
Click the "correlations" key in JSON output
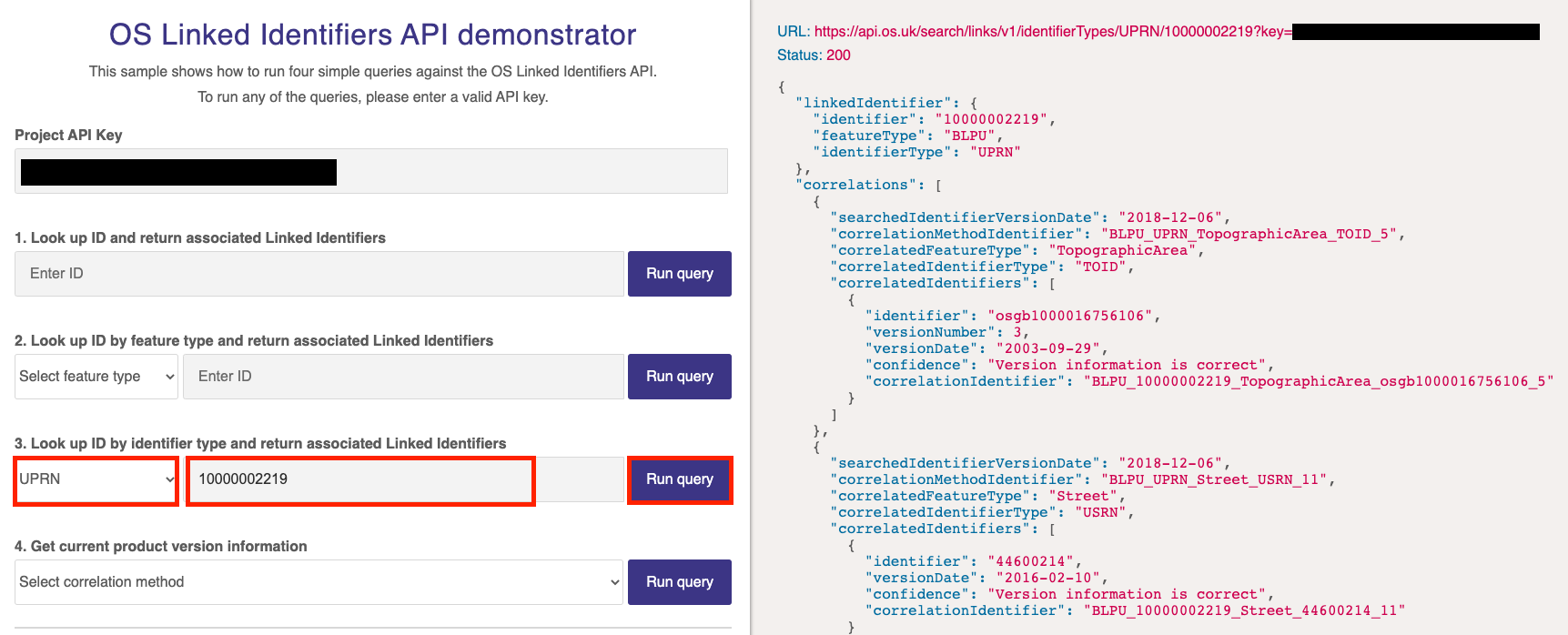tap(856, 185)
